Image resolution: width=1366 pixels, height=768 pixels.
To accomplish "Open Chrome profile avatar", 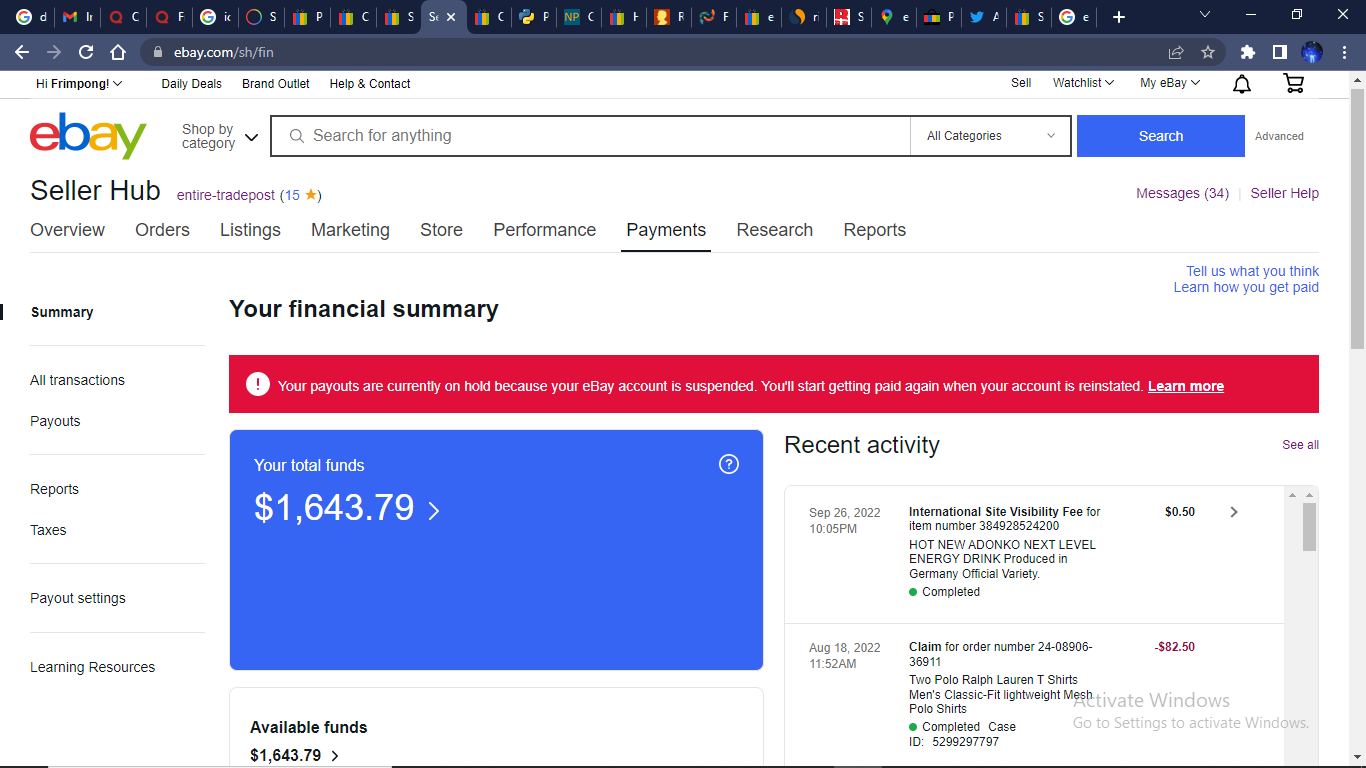I will coord(1312,52).
